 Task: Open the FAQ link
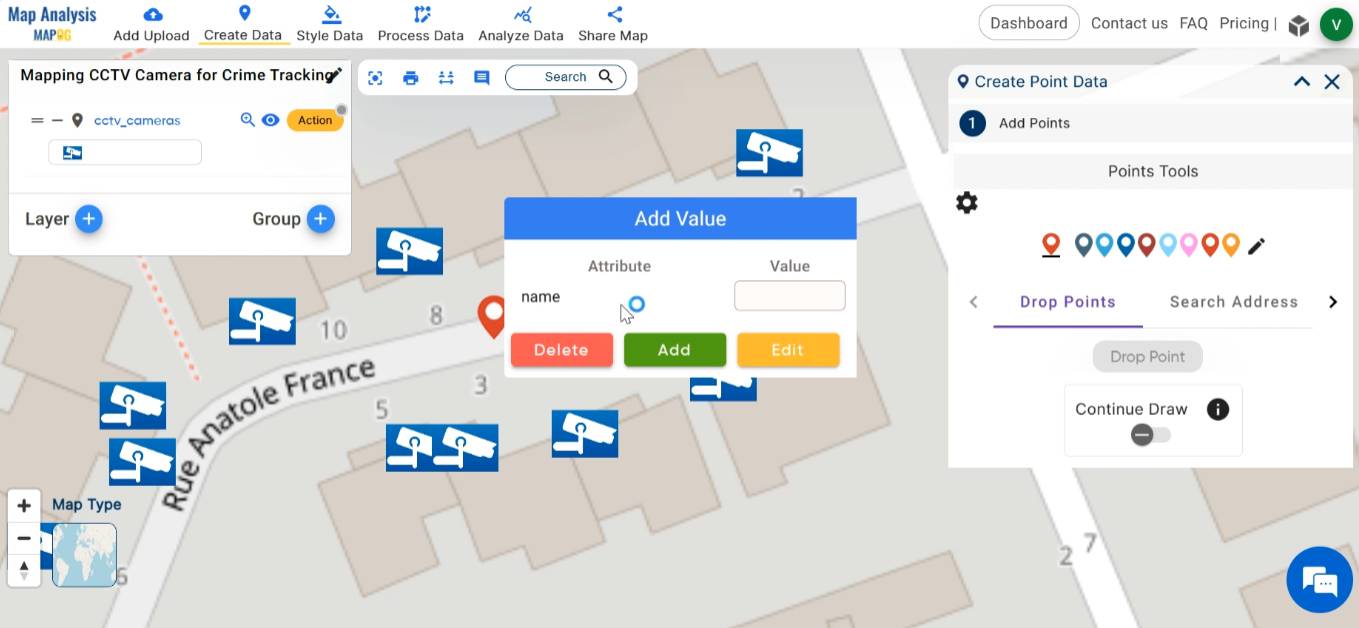[1194, 23]
